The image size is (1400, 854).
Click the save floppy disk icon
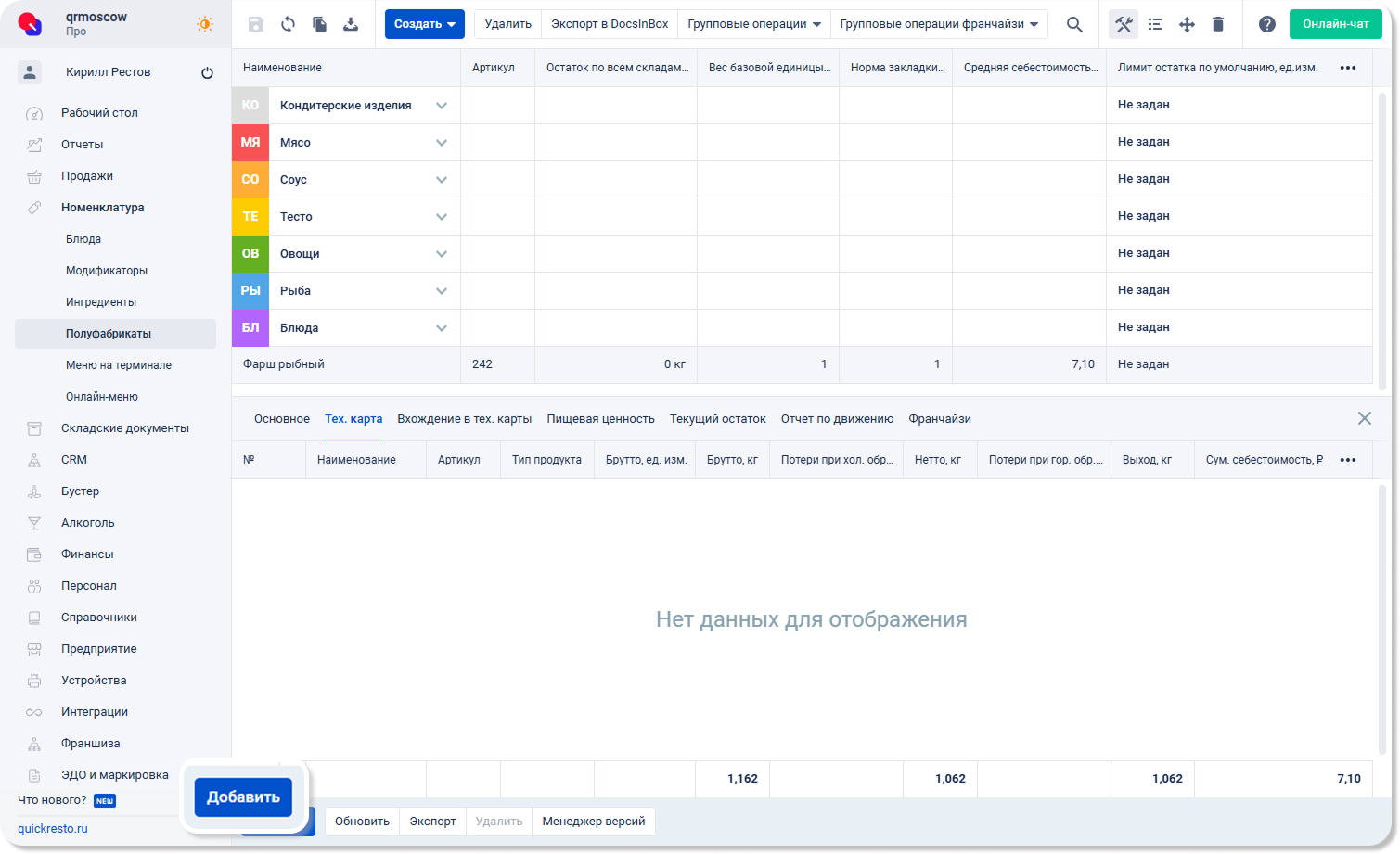pyautogui.click(x=256, y=24)
